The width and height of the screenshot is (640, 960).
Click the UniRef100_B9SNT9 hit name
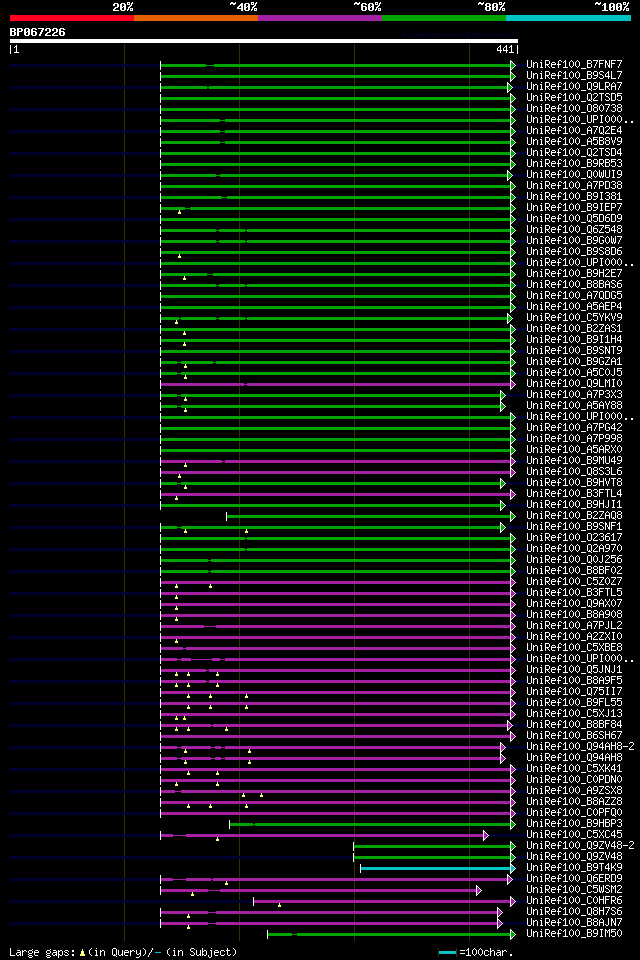pyautogui.click(x=574, y=351)
